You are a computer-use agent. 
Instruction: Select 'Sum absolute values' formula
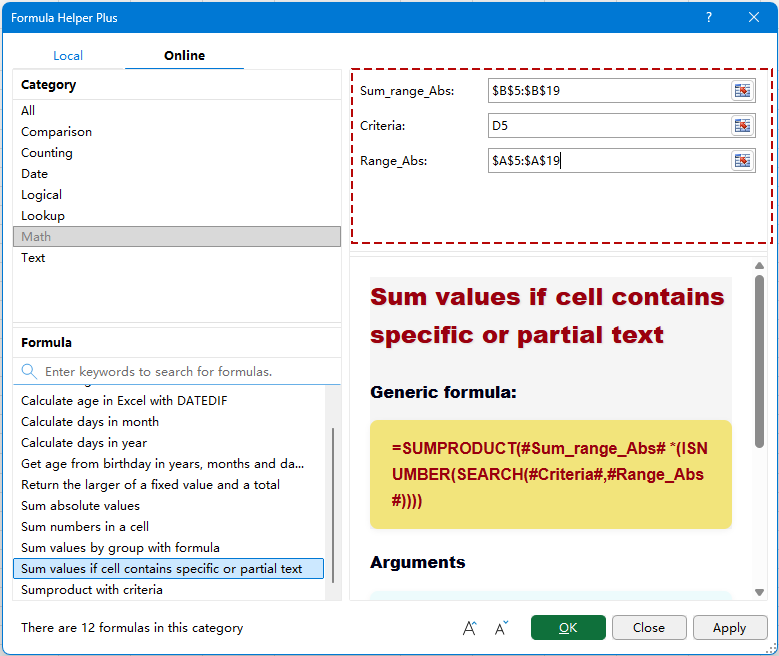point(169,505)
